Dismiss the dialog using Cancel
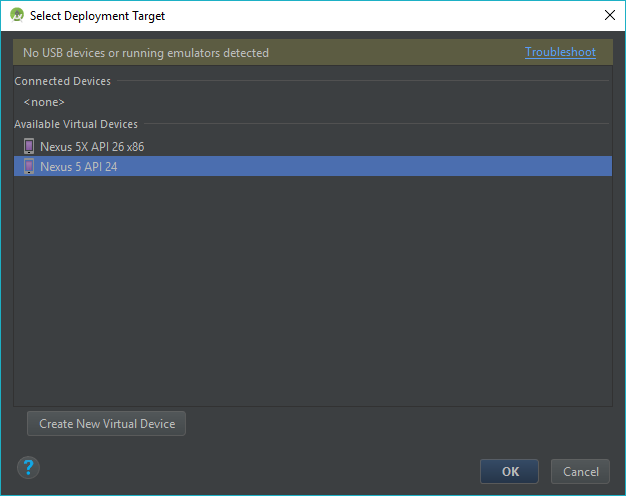This screenshot has width=626, height=496. point(580,472)
